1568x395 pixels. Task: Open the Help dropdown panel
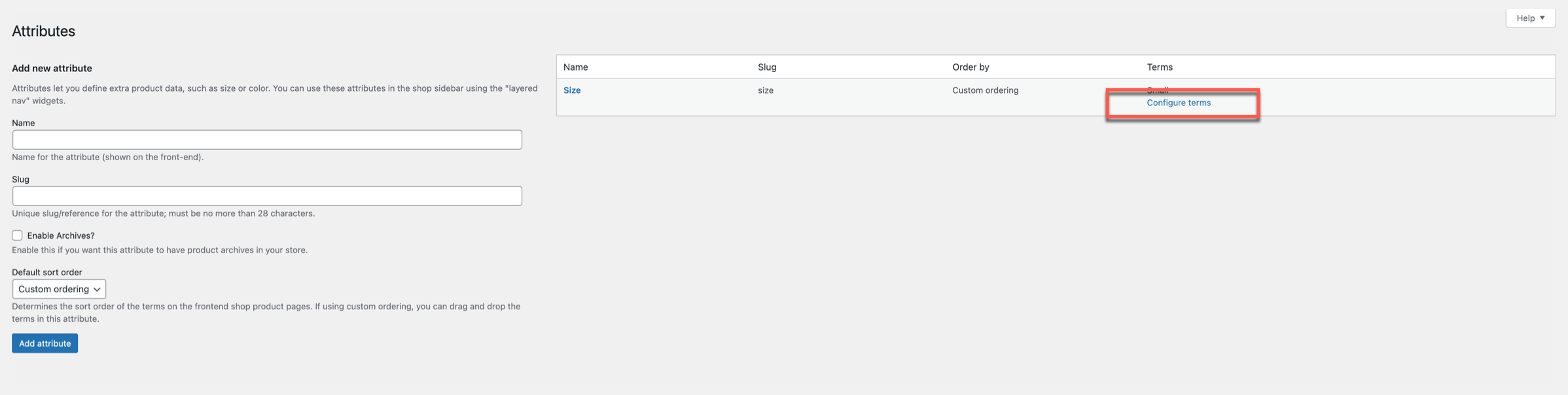1529,18
